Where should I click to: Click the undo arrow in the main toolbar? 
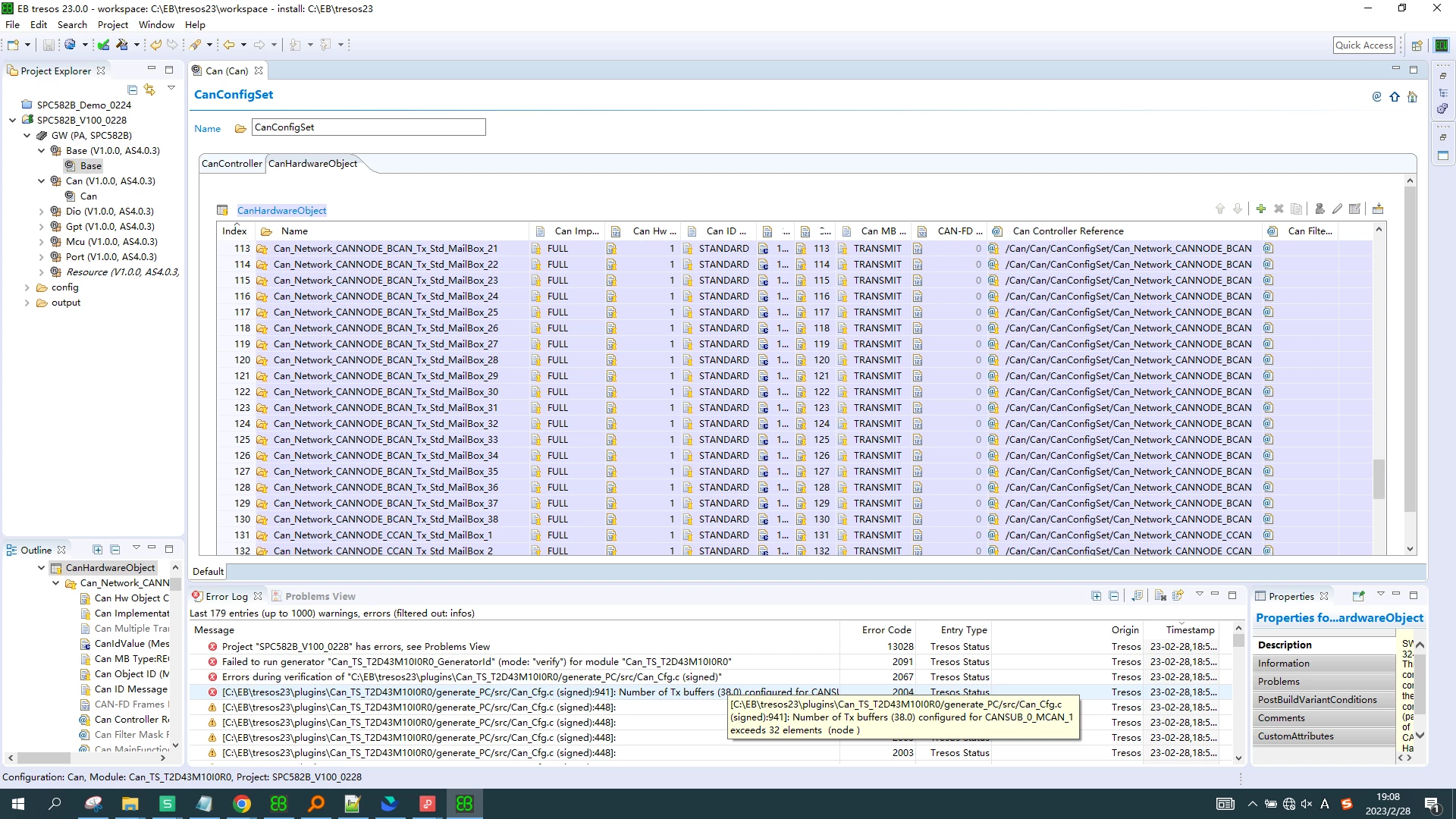[155, 45]
